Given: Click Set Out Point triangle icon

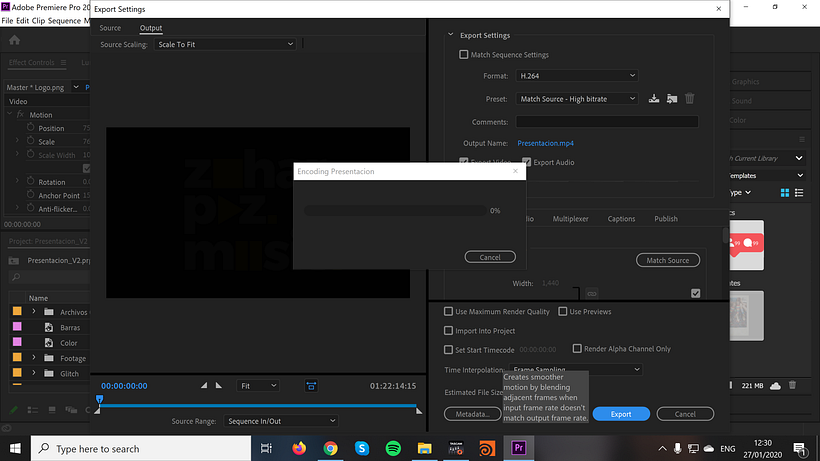Looking at the screenshot, I should 219,385.
